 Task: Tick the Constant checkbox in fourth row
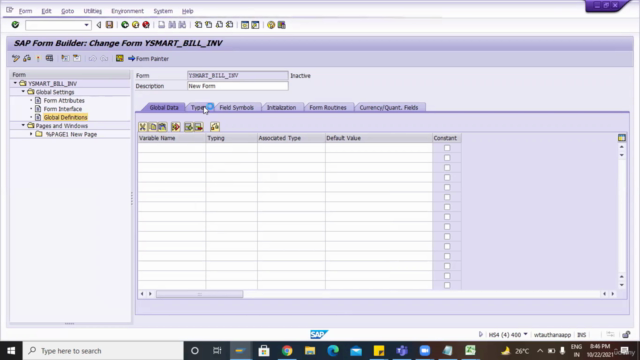(x=447, y=178)
